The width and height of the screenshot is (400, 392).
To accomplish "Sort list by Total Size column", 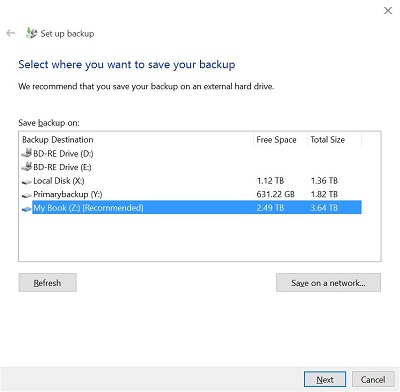I will [x=335, y=139].
